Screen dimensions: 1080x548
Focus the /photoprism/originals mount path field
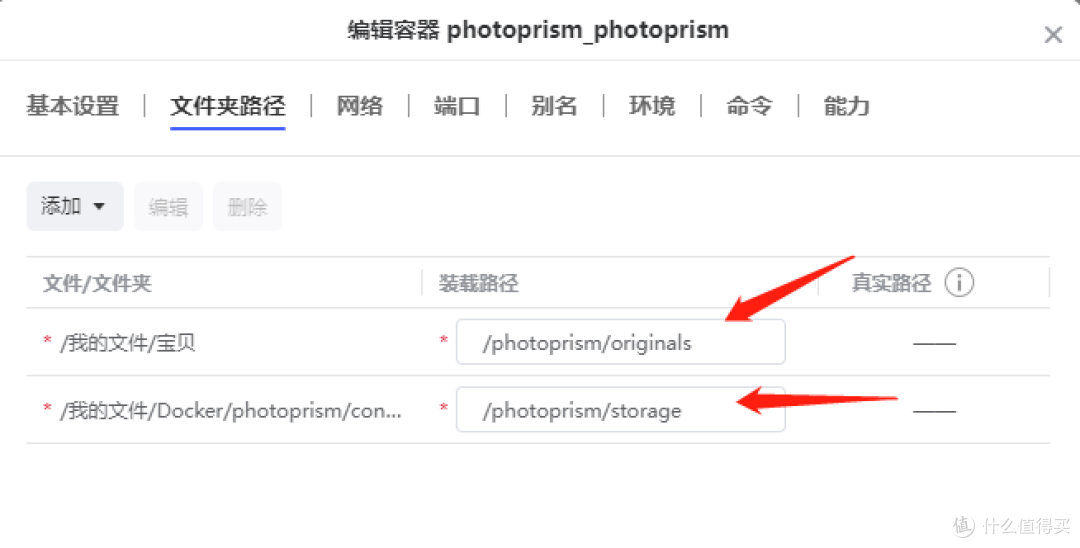621,342
